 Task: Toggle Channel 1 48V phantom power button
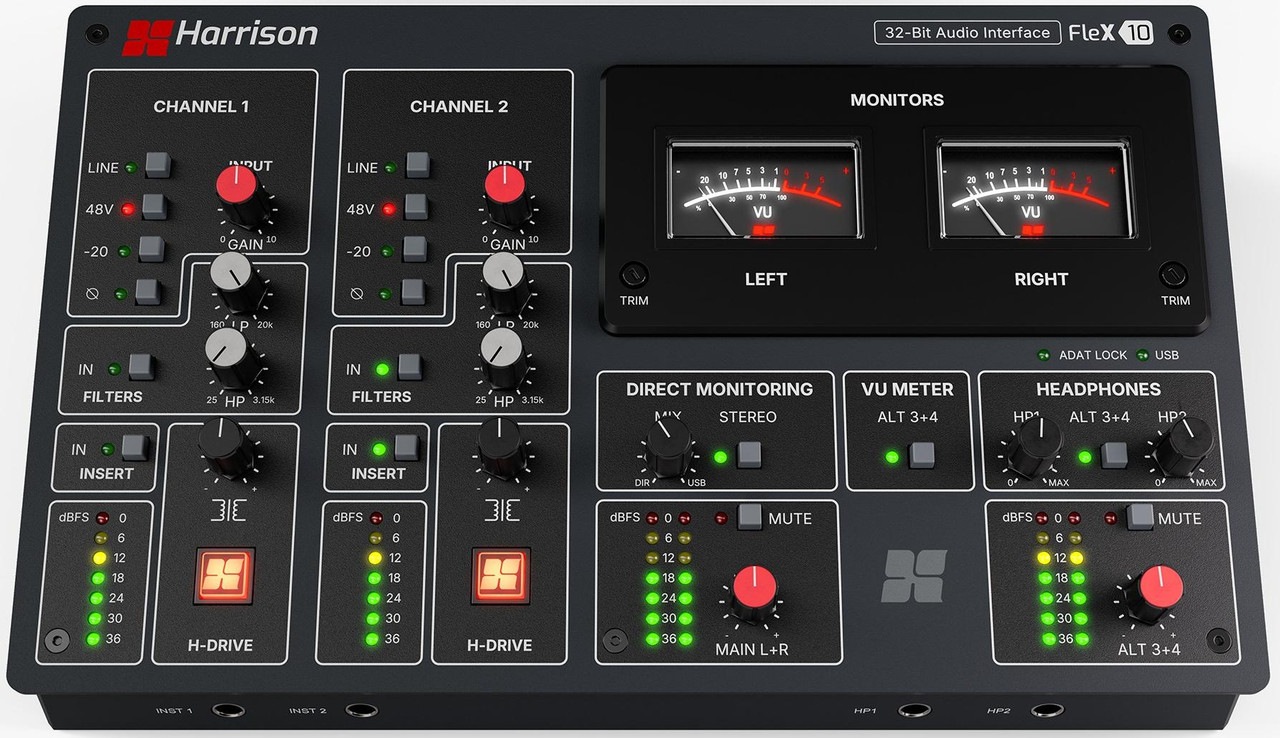pyautogui.click(x=155, y=206)
